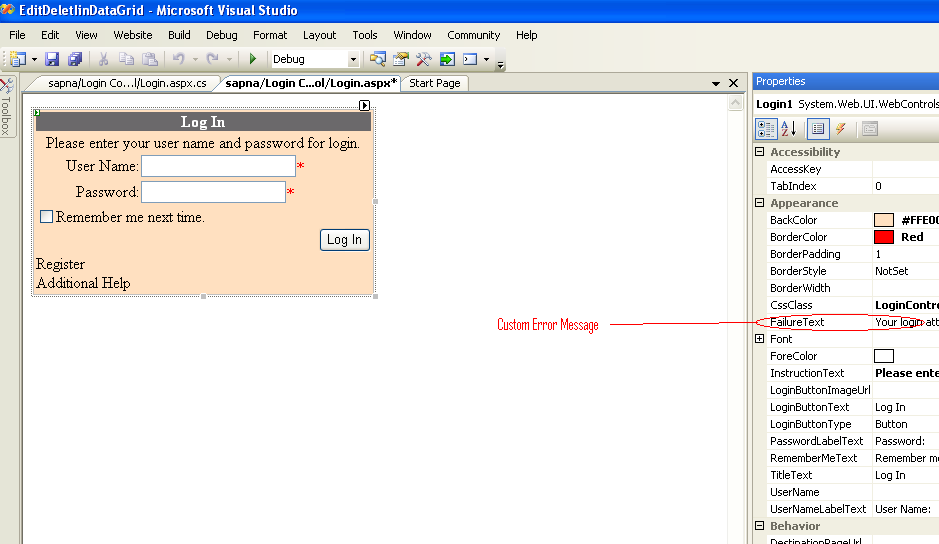939x544 pixels.
Task: Select the LoginButtonType property row
Action: click(x=853, y=424)
